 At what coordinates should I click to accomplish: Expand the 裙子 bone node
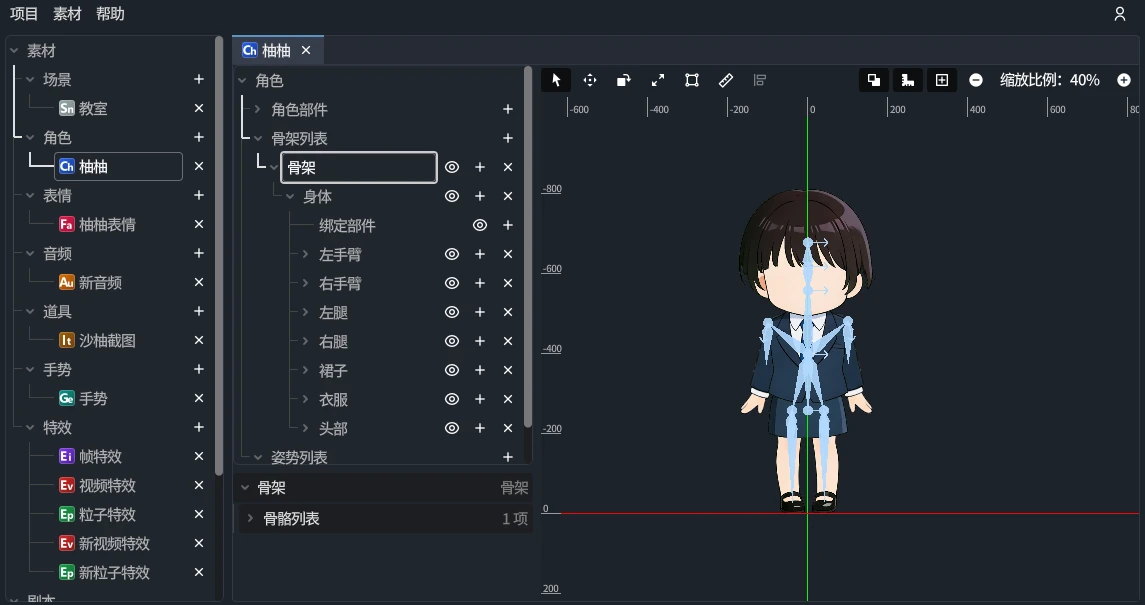pyautogui.click(x=306, y=370)
